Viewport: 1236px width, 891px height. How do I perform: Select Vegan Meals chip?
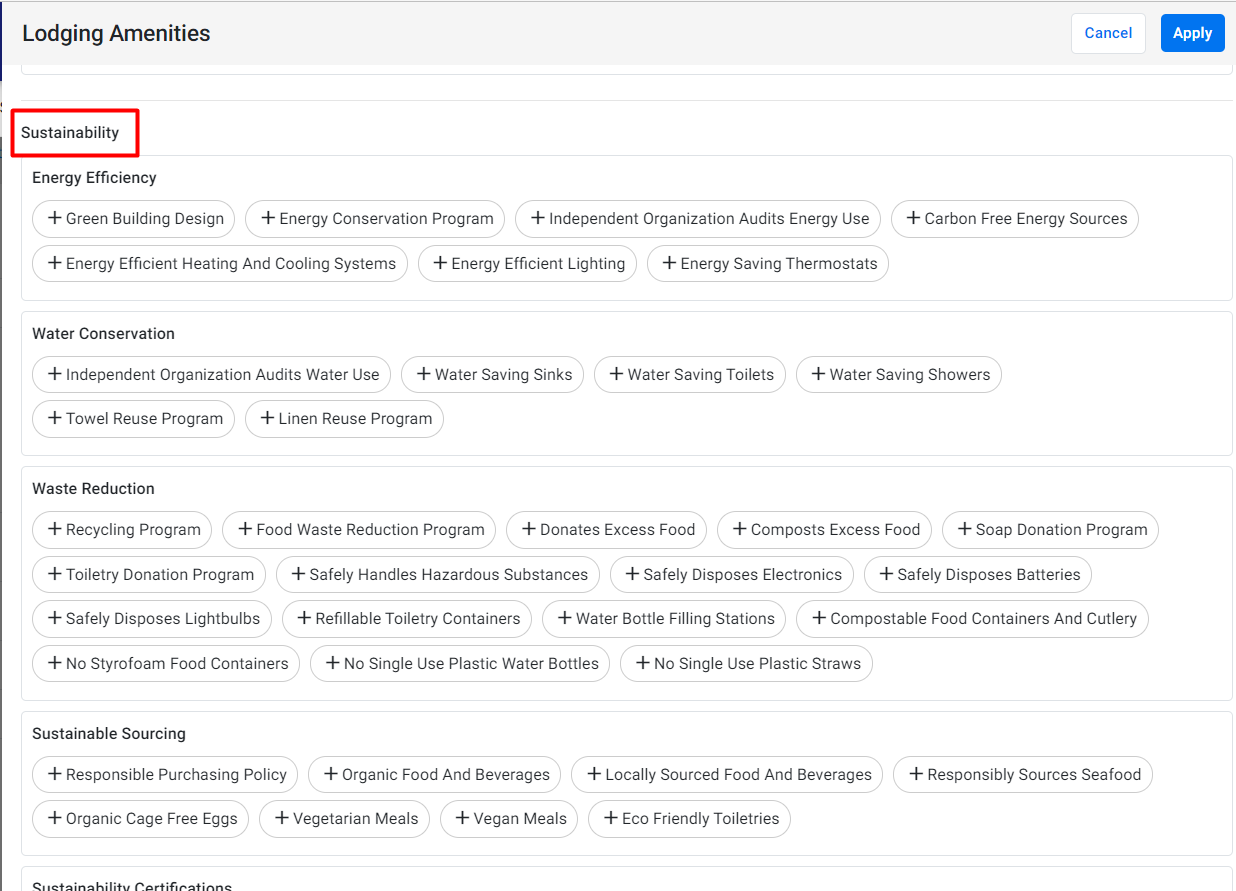point(509,819)
